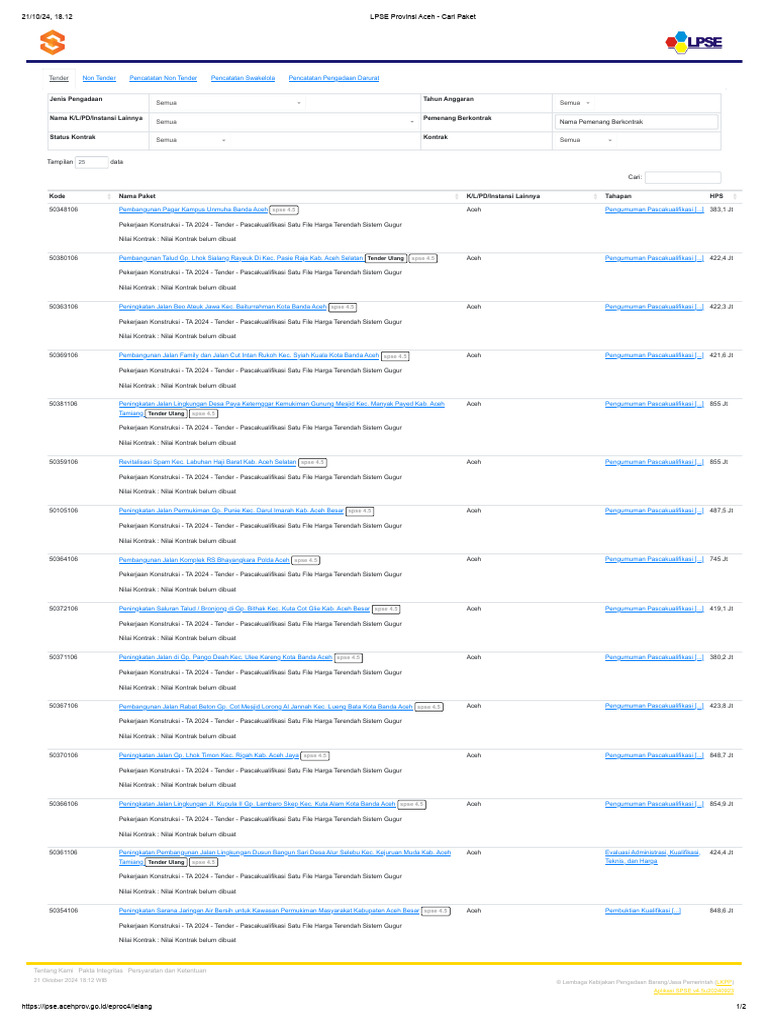Screen dimensions: 768x1024
Task: Click the sort arrows beside Nama Paket
Action: click(x=456, y=196)
